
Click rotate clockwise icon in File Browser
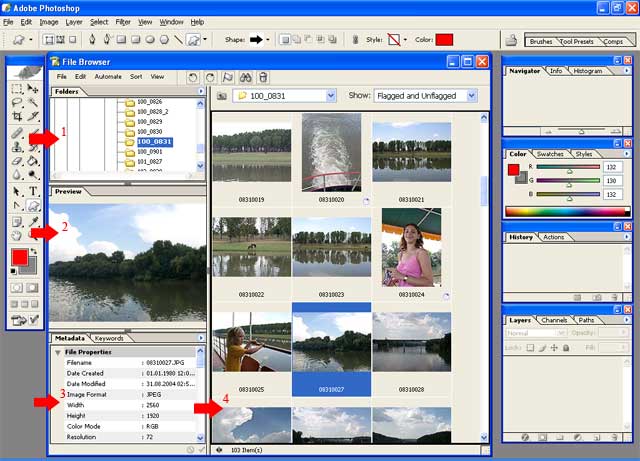pos(210,78)
